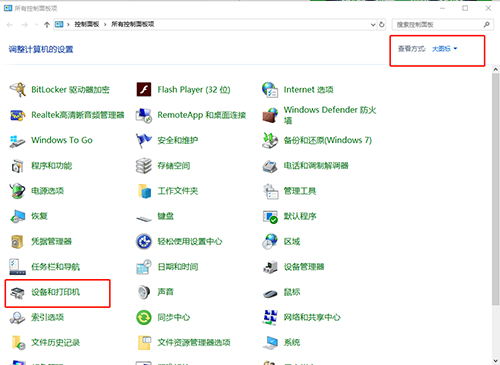The image size is (500, 365).
Task: Open the 程序和功能 link text
Action: click(x=52, y=166)
